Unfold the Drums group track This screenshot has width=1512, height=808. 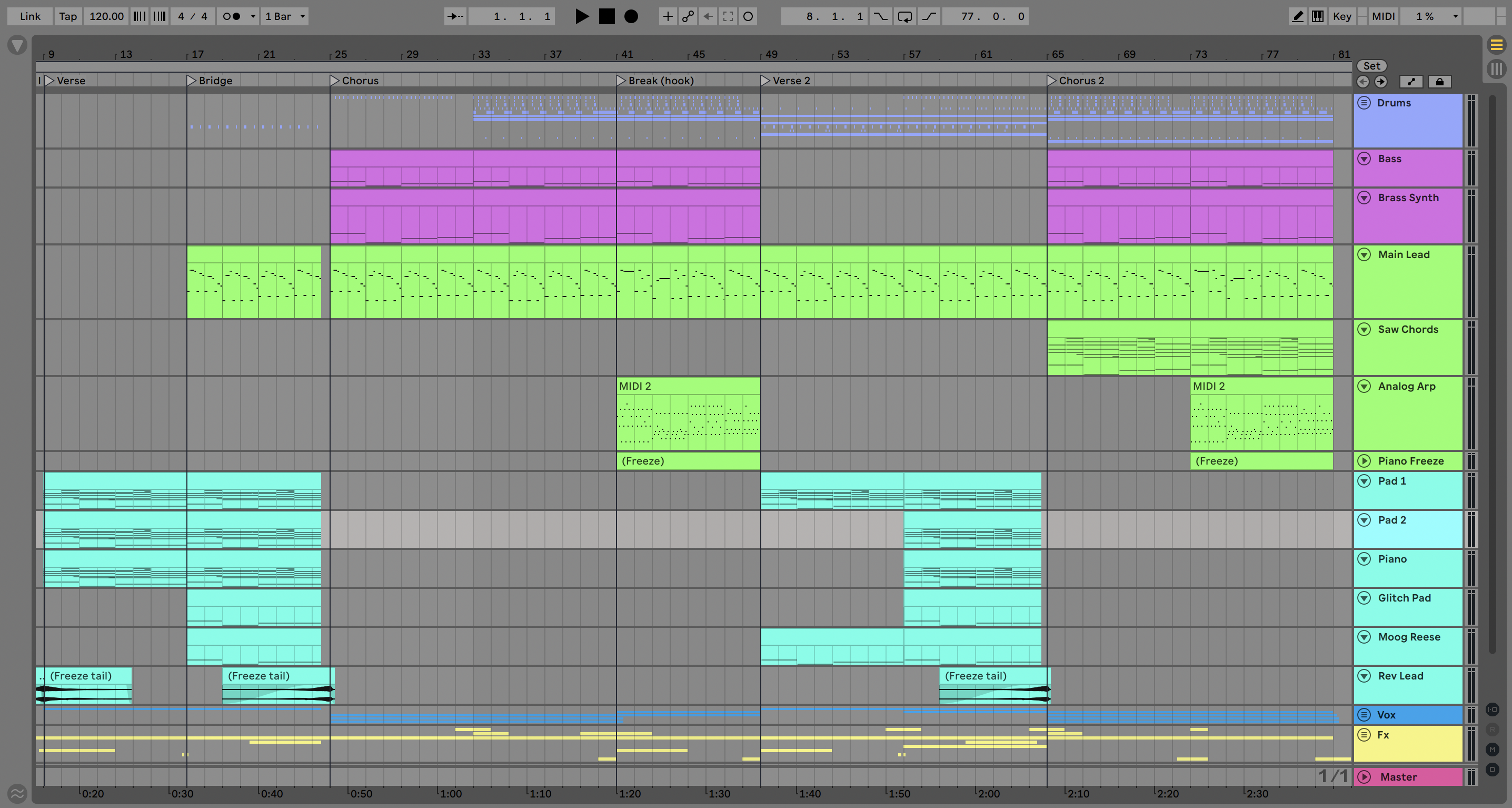(x=1364, y=103)
